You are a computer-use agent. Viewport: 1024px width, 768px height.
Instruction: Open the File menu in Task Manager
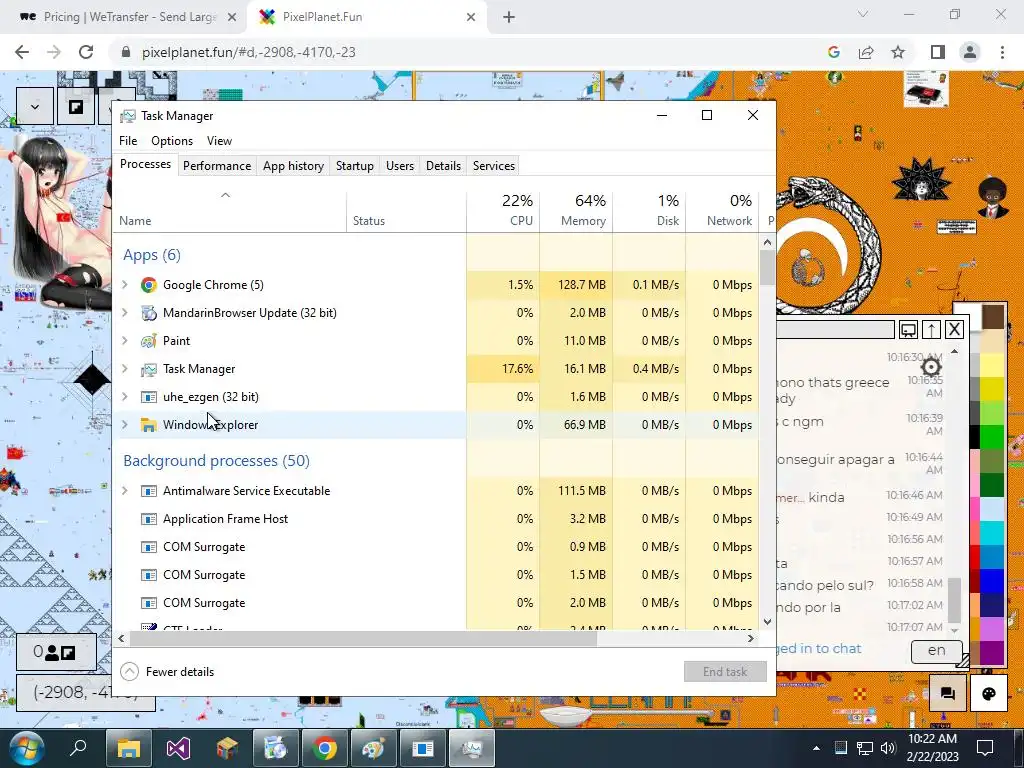tap(128, 141)
